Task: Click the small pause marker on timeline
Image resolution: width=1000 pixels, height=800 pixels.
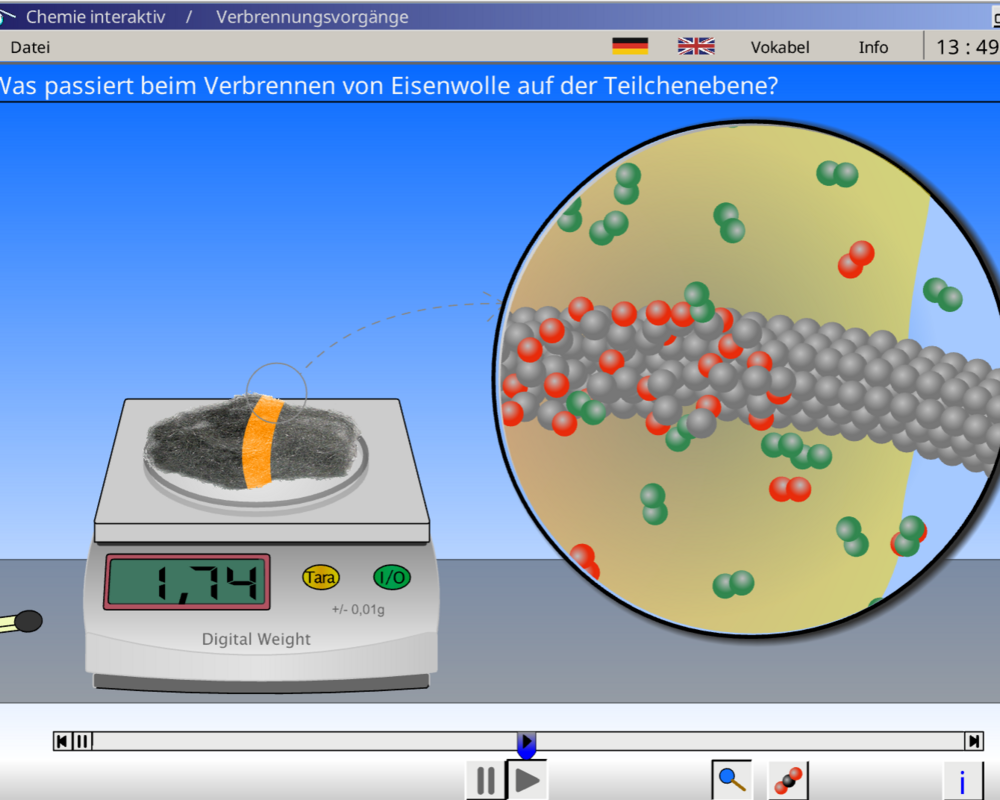Action: (x=83, y=741)
